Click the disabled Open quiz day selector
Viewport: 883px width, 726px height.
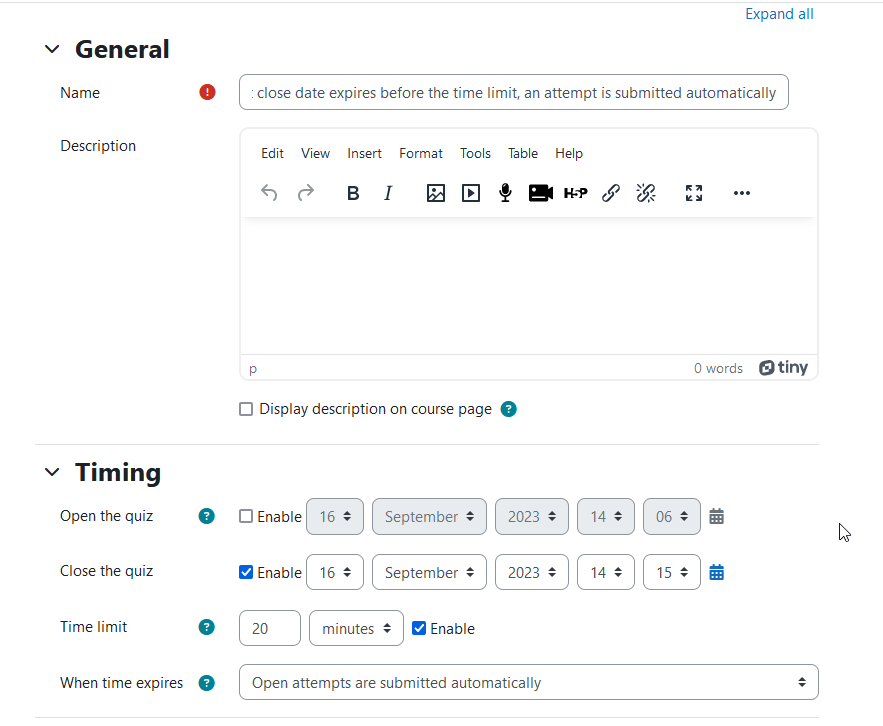click(x=335, y=516)
